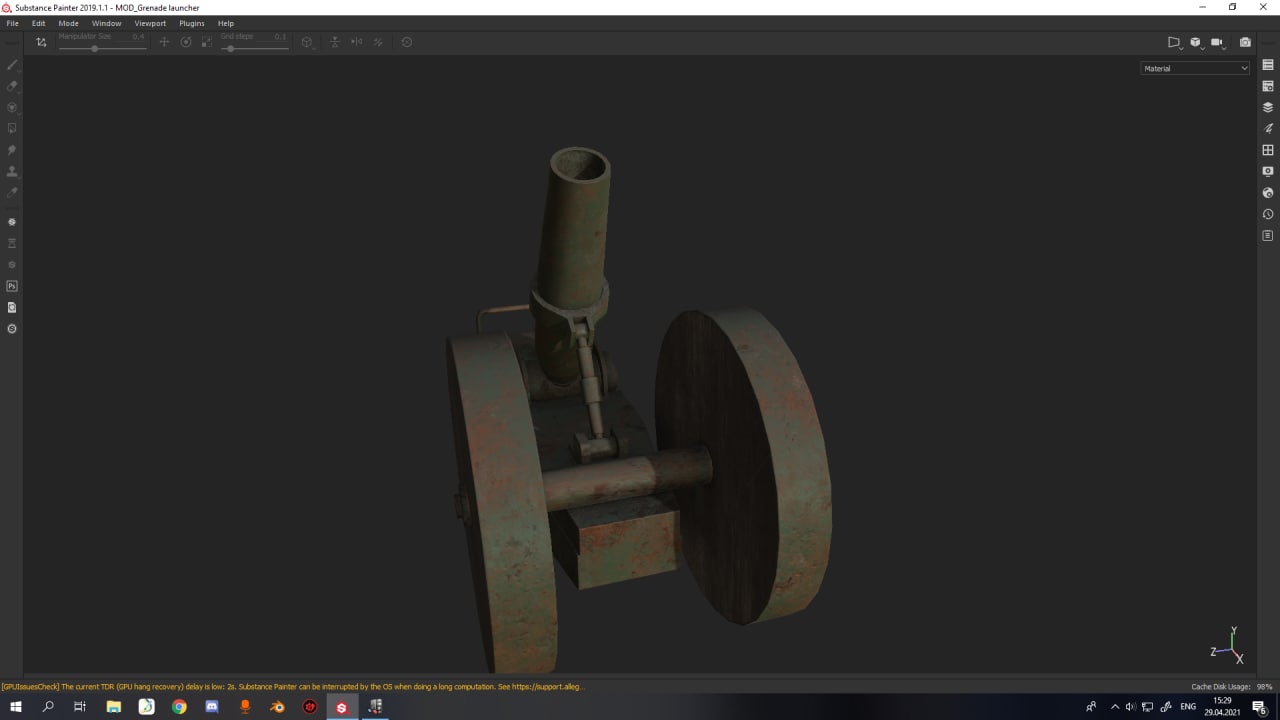
Task: Open the Mode menu
Action: point(68,23)
